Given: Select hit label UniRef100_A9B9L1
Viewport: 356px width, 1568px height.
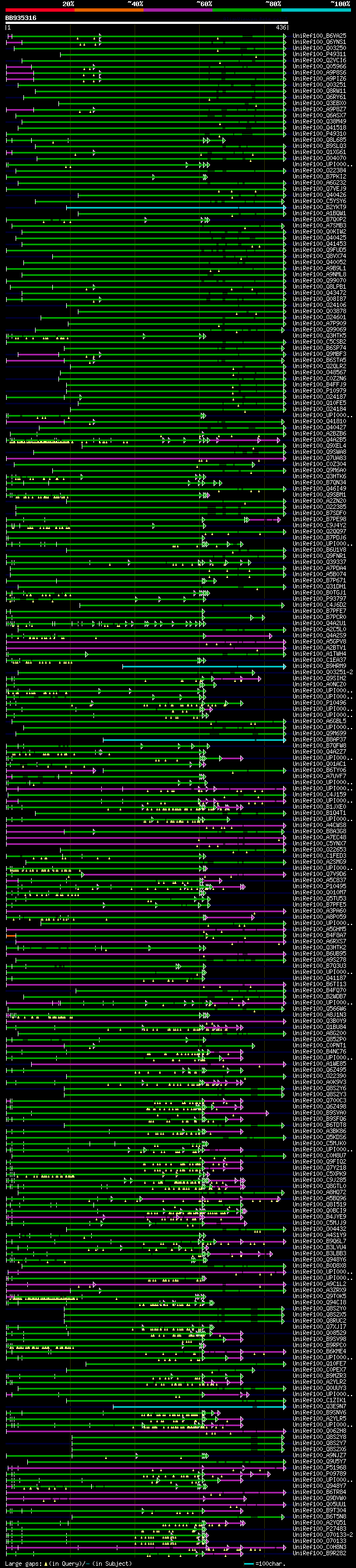Looking at the screenshot, I should point(319,269).
